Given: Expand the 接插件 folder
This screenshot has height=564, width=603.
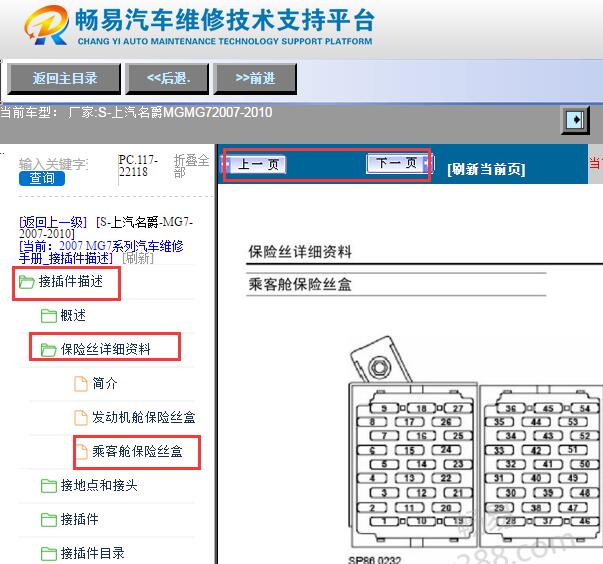Looking at the screenshot, I should (79, 519).
